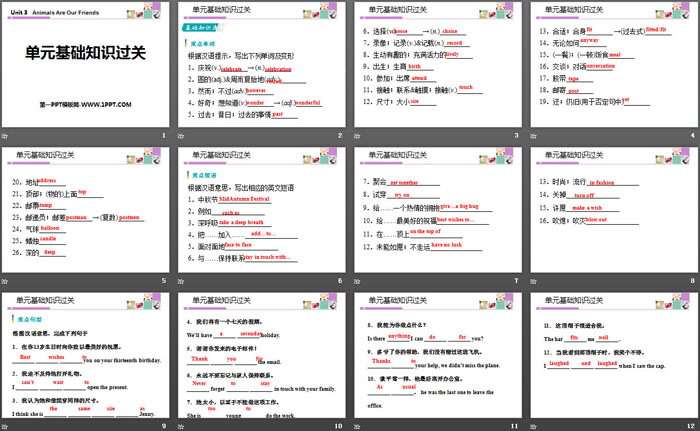Select slide 4 thumbnail
This screenshot has height=431, width=700.
614,64
